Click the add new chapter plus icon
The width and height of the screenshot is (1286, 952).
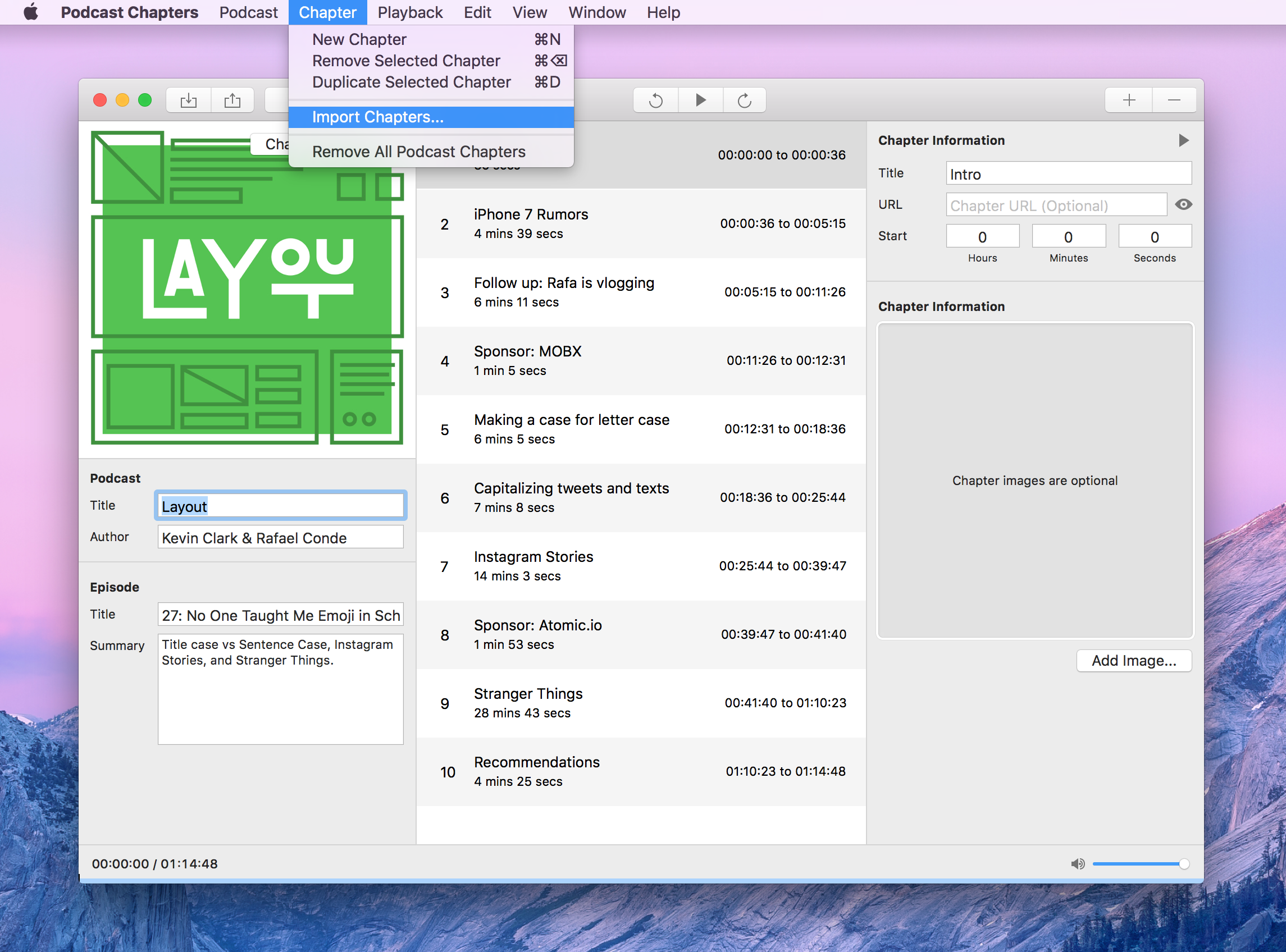tap(1129, 100)
